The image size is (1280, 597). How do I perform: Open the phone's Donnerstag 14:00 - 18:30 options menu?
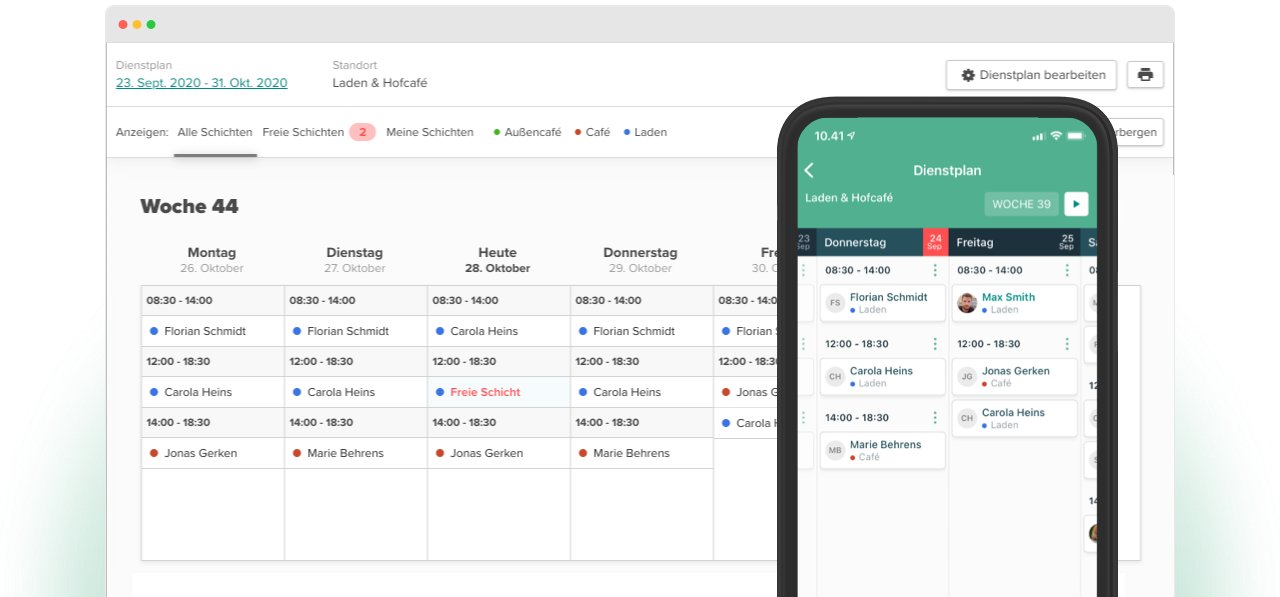coord(935,418)
